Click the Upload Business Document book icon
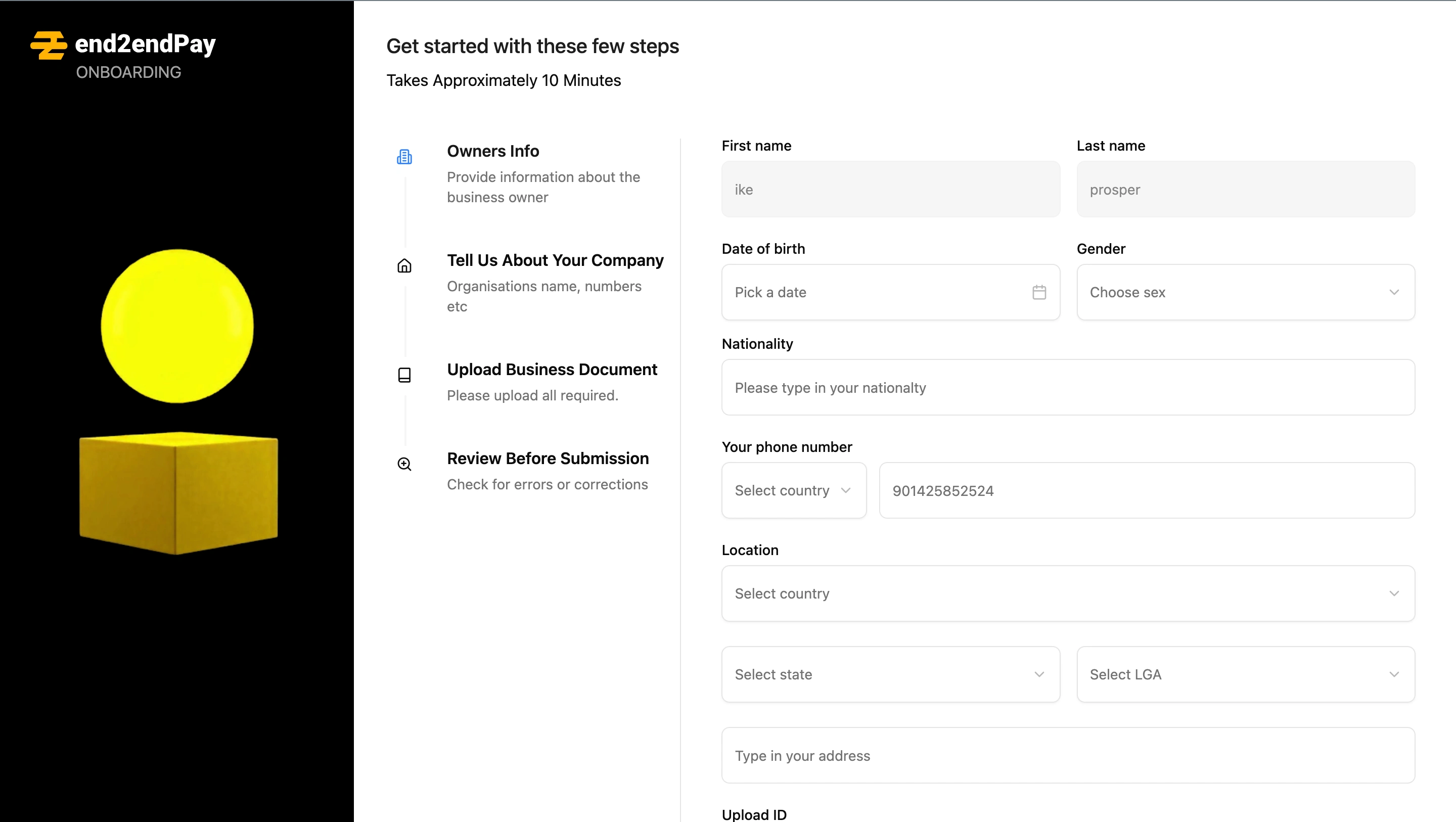1456x822 pixels. pos(404,375)
